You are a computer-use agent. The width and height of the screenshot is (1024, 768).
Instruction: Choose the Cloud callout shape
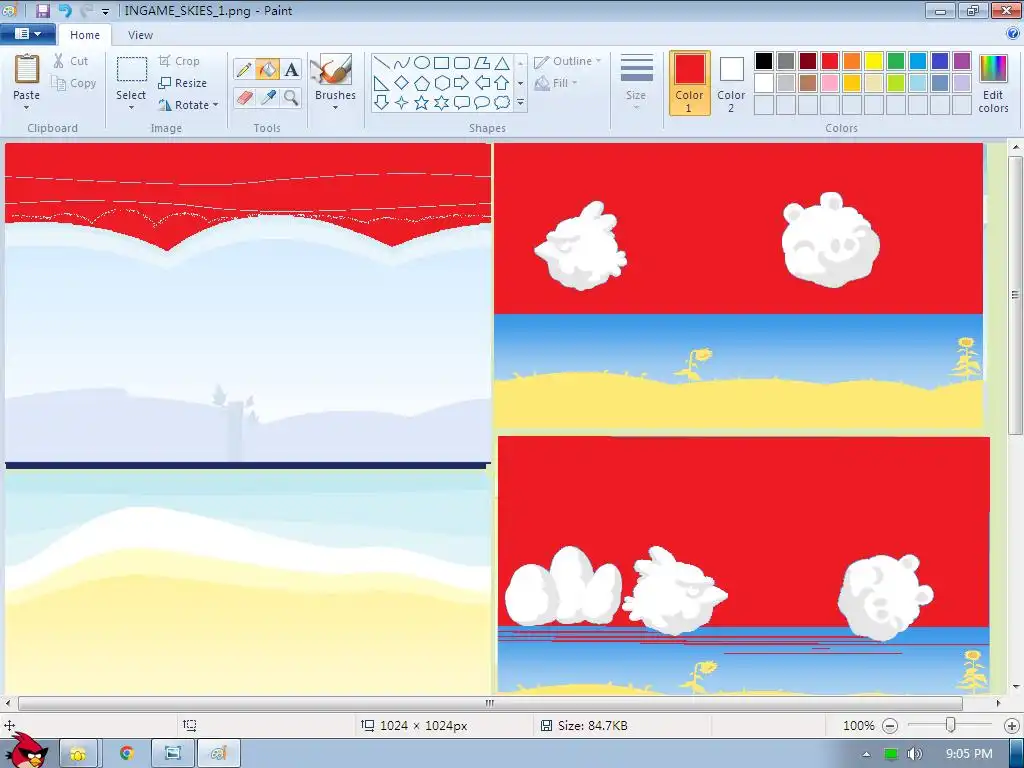(x=502, y=103)
